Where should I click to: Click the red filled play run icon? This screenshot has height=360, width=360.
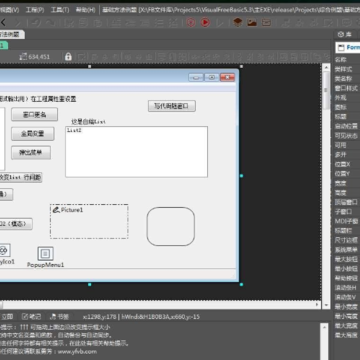click(x=205, y=22)
